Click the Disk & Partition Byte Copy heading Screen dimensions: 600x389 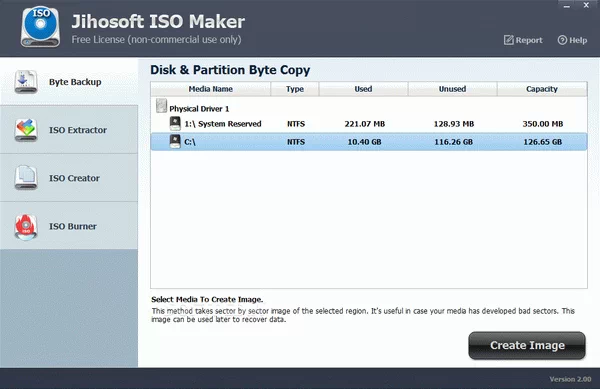pos(230,70)
